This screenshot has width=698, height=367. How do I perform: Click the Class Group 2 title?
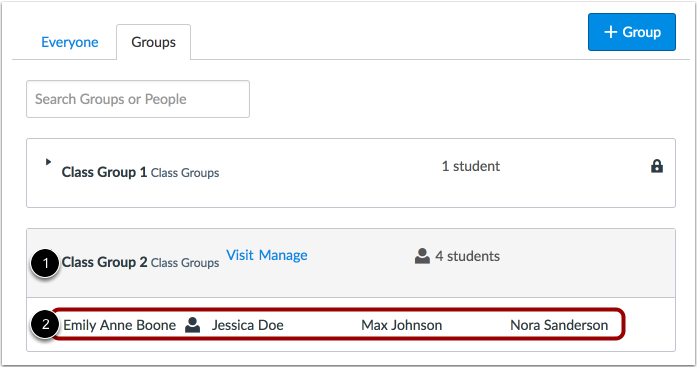104,262
